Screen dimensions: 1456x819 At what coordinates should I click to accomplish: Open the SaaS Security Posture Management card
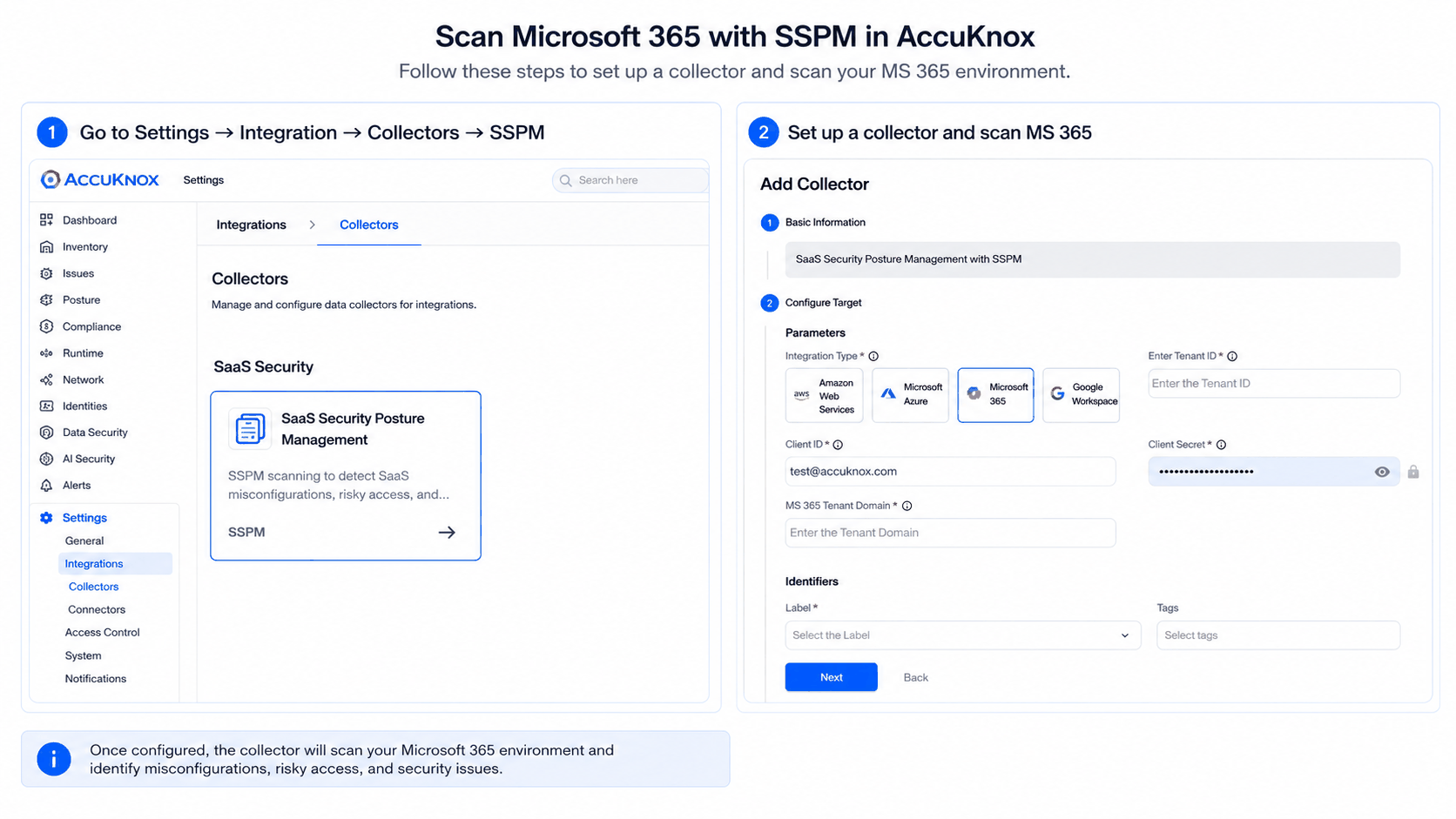coord(346,476)
